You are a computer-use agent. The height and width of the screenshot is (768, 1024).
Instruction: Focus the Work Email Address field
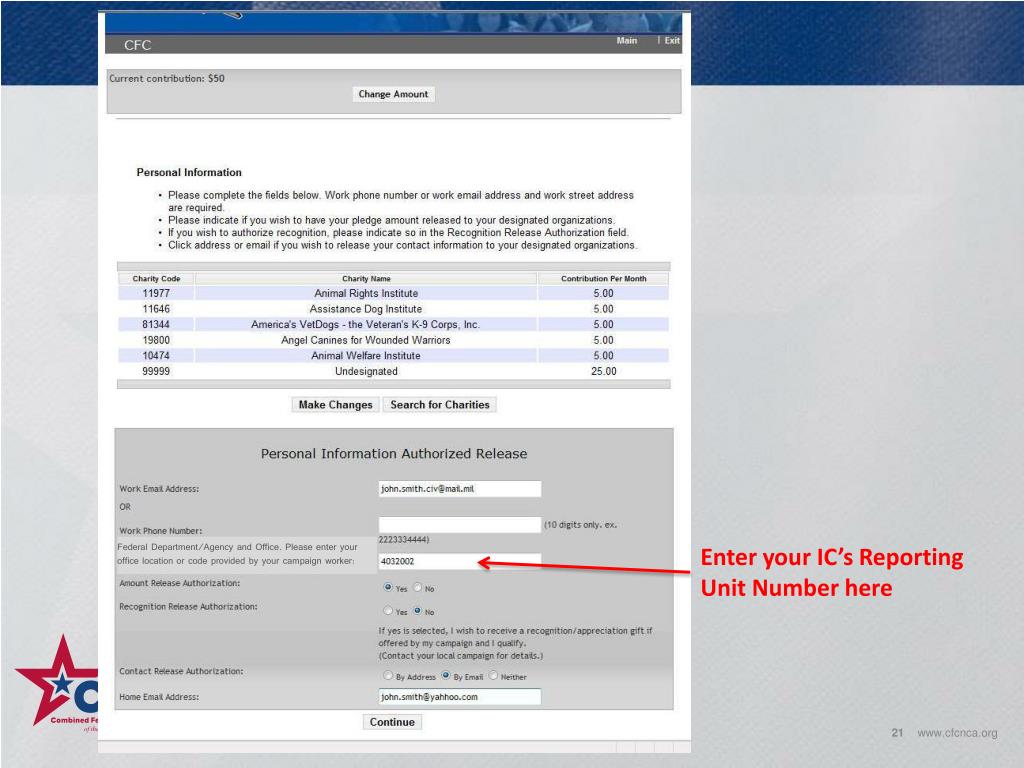tap(460, 488)
